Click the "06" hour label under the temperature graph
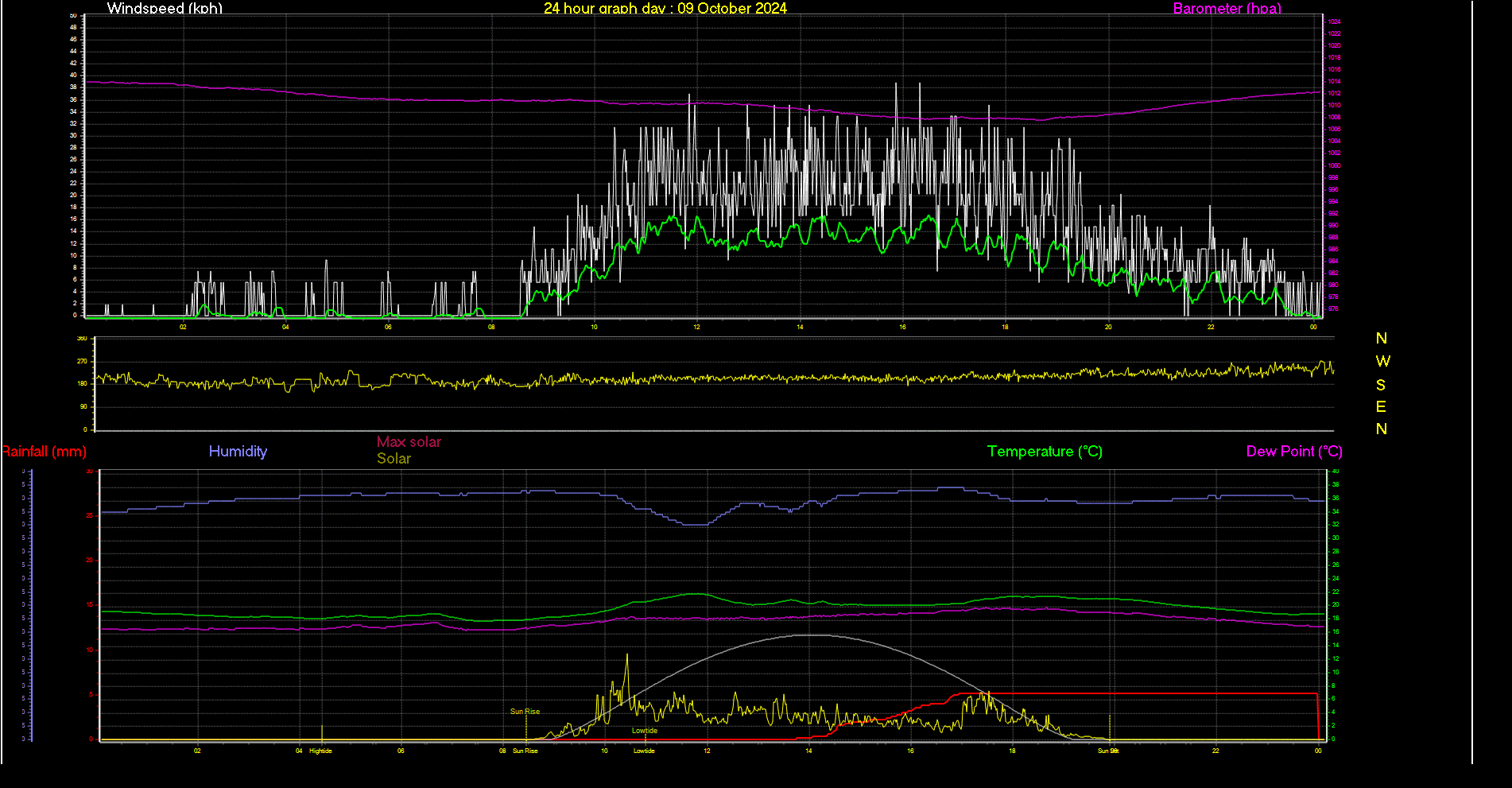 pyautogui.click(x=401, y=751)
